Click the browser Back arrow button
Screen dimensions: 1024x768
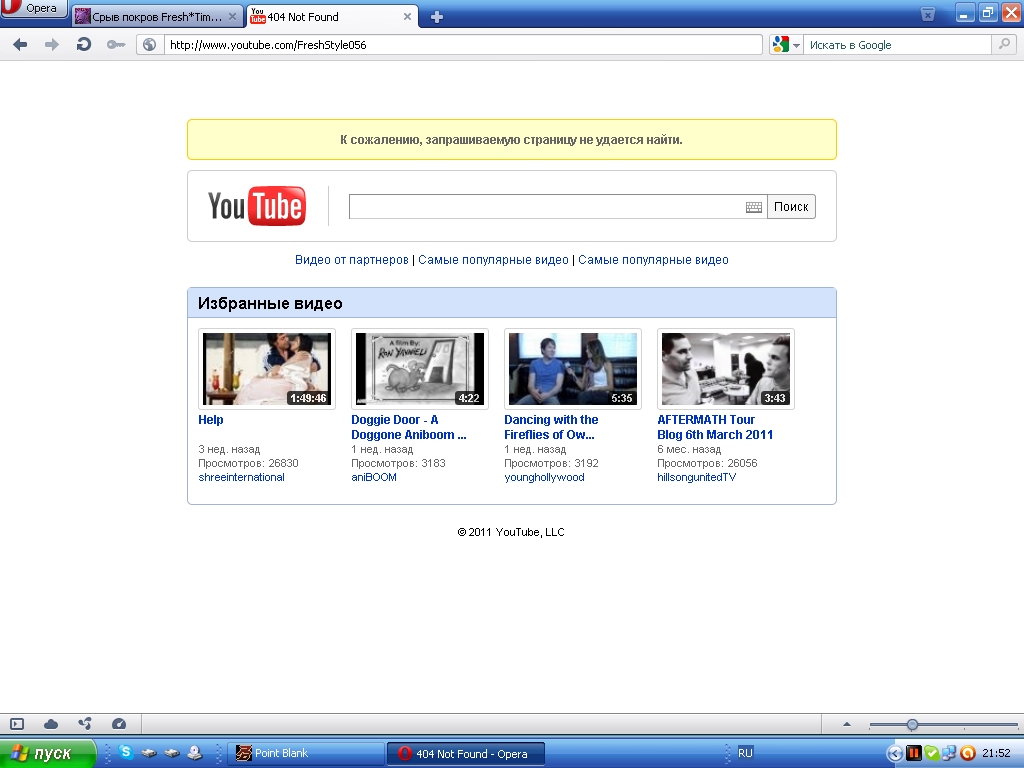[x=20, y=45]
